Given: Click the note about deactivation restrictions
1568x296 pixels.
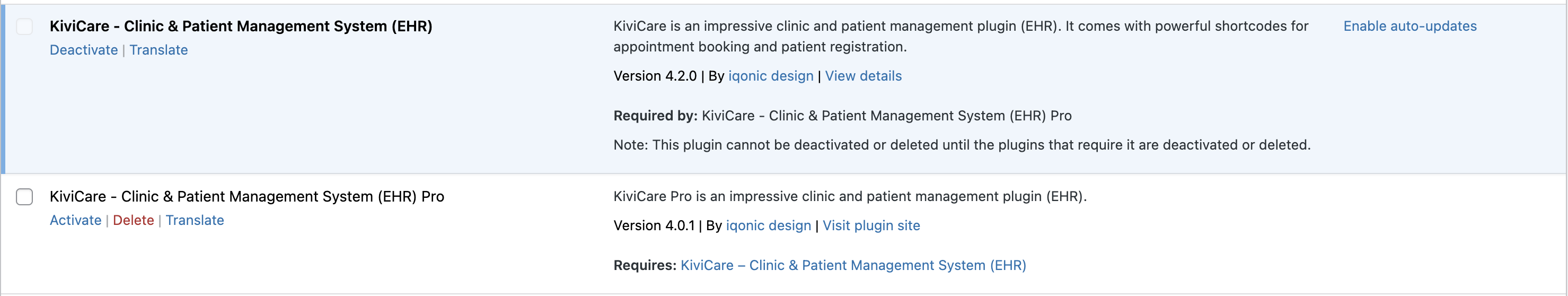Looking at the screenshot, I should click(962, 145).
